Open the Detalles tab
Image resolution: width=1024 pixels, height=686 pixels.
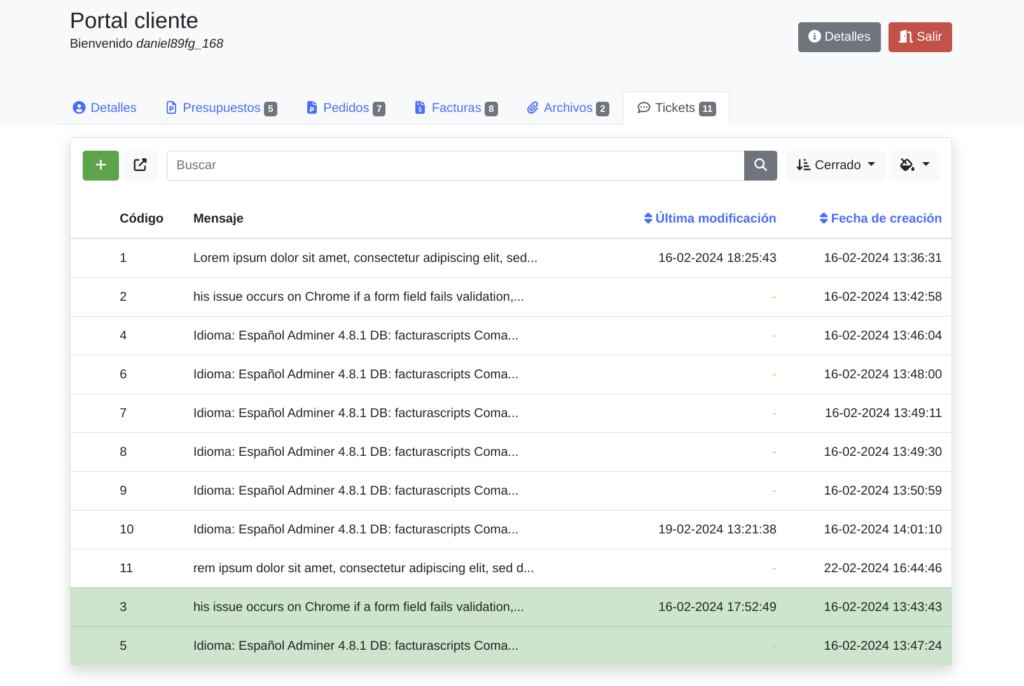(105, 108)
